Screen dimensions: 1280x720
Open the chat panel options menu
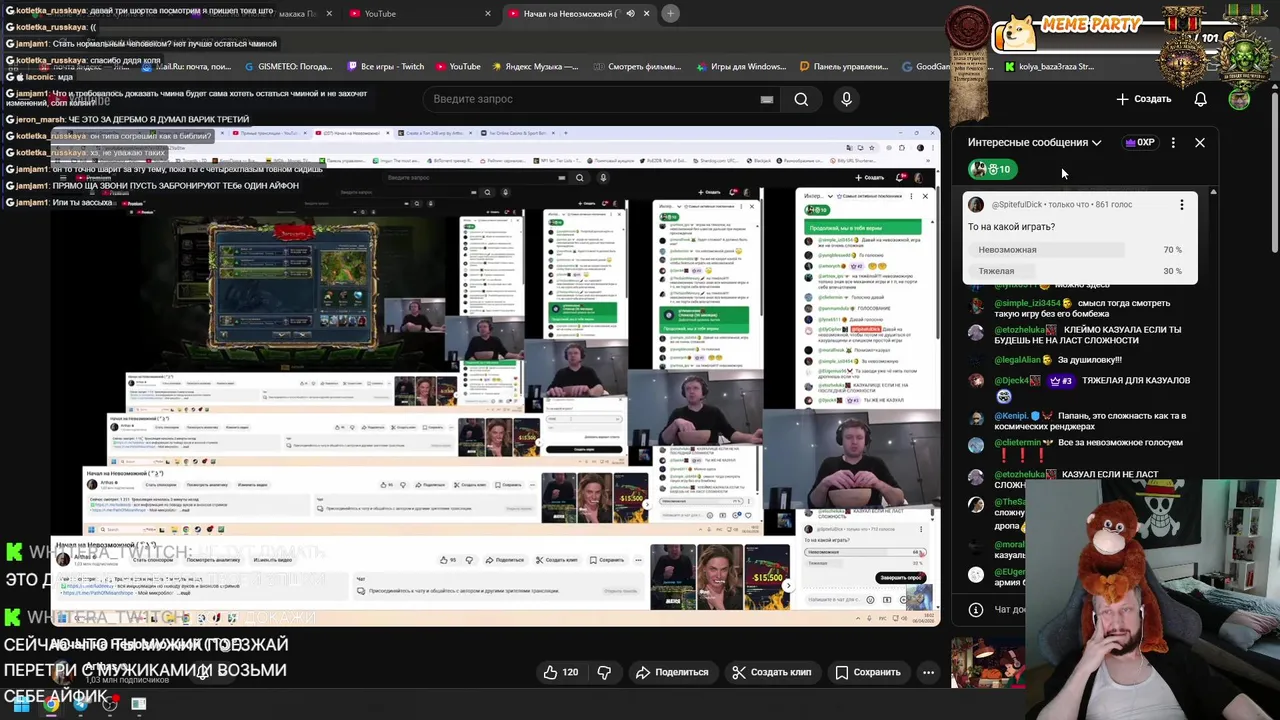(x=1173, y=143)
